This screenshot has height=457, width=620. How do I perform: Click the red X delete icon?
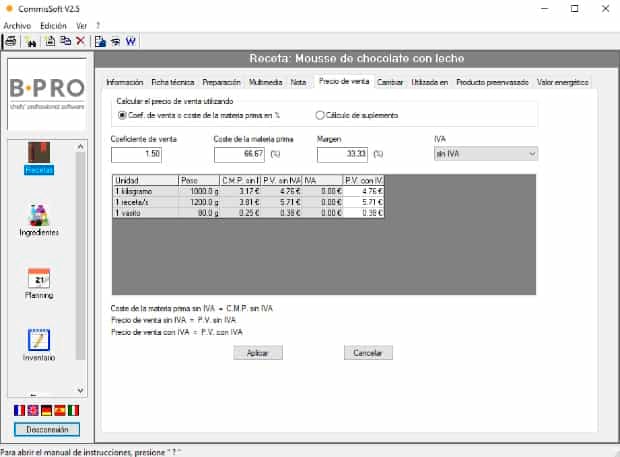80,41
